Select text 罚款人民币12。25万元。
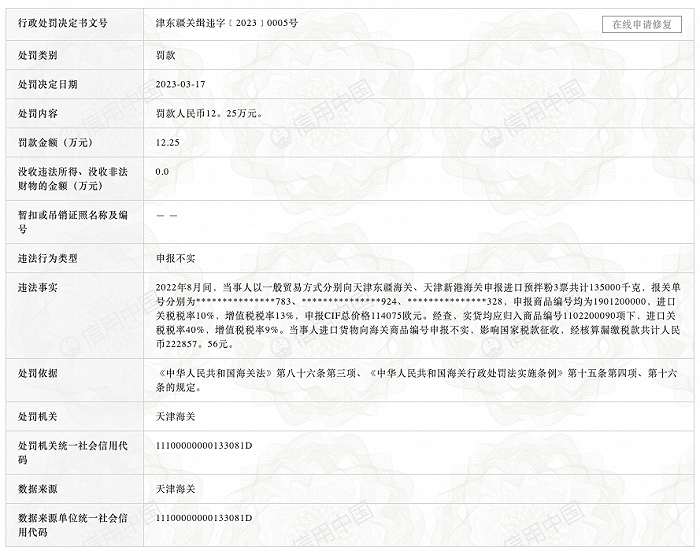This screenshot has height=551, width=700. click(209, 113)
